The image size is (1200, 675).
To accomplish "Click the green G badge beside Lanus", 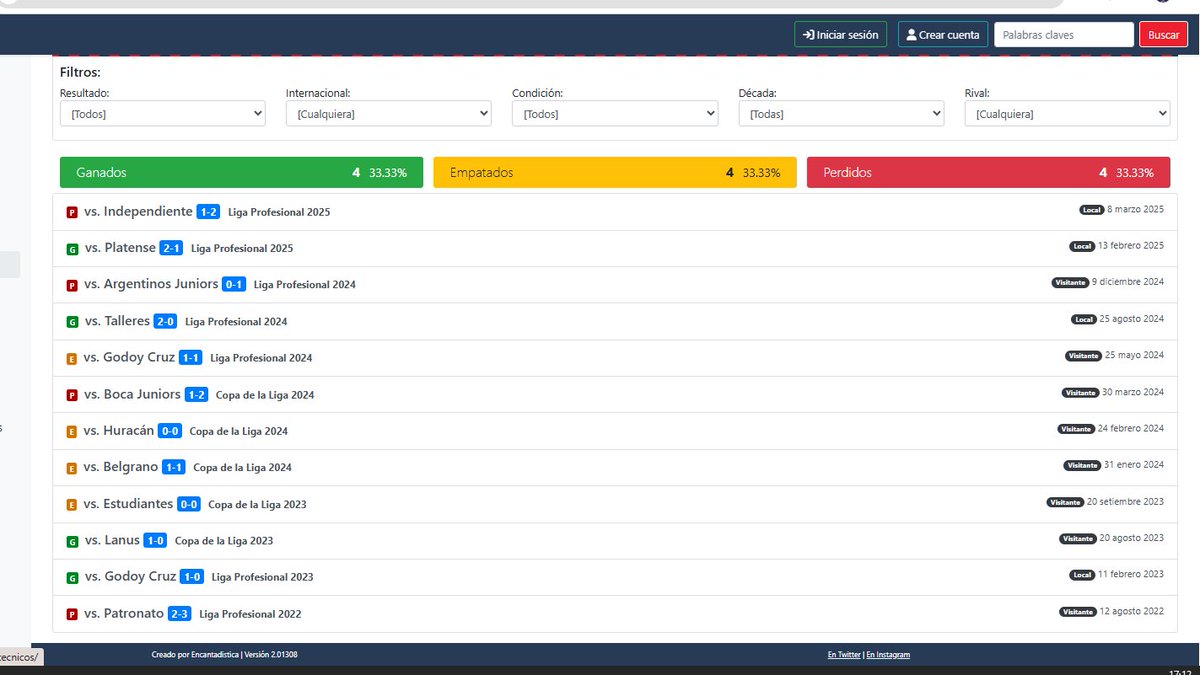I will (x=72, y=542).
